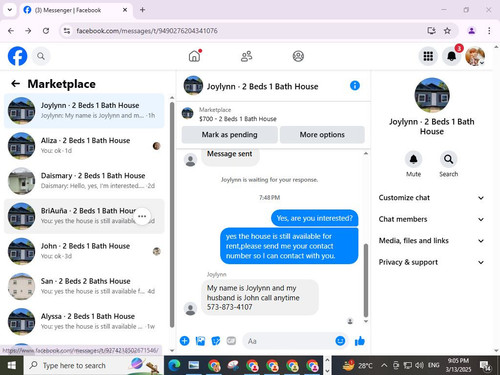This screenshot has height=375, width=500.
Task: Open the emoji picker
Action: click(340, 341)
